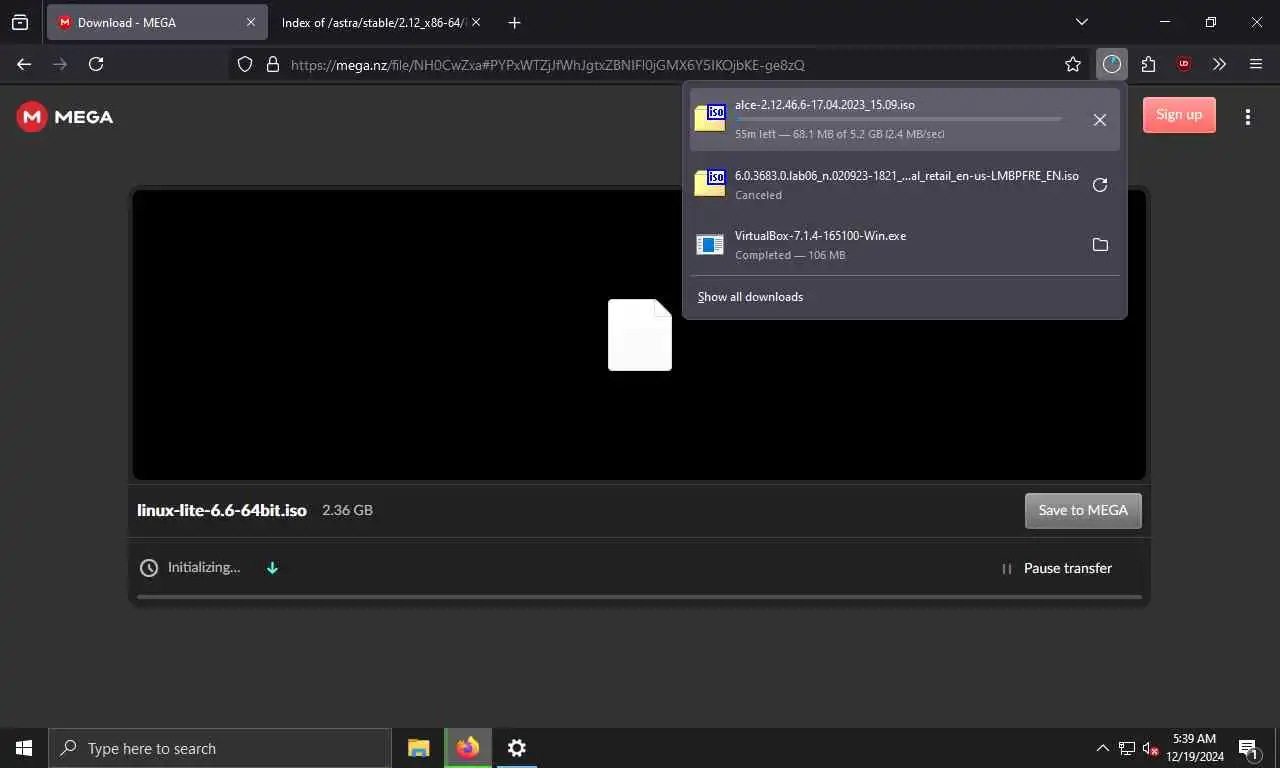Open Settings gear from taskbar
The height and width of the screenshot is (768, 1280).
pos(517,748)
